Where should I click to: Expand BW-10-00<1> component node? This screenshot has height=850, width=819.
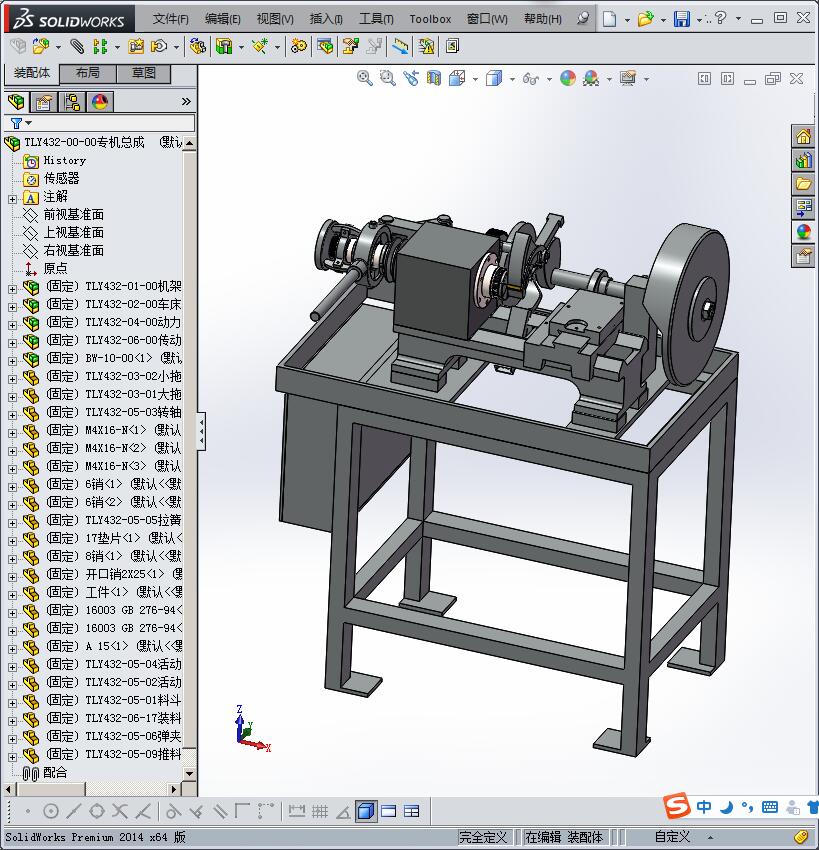(12, 361)
